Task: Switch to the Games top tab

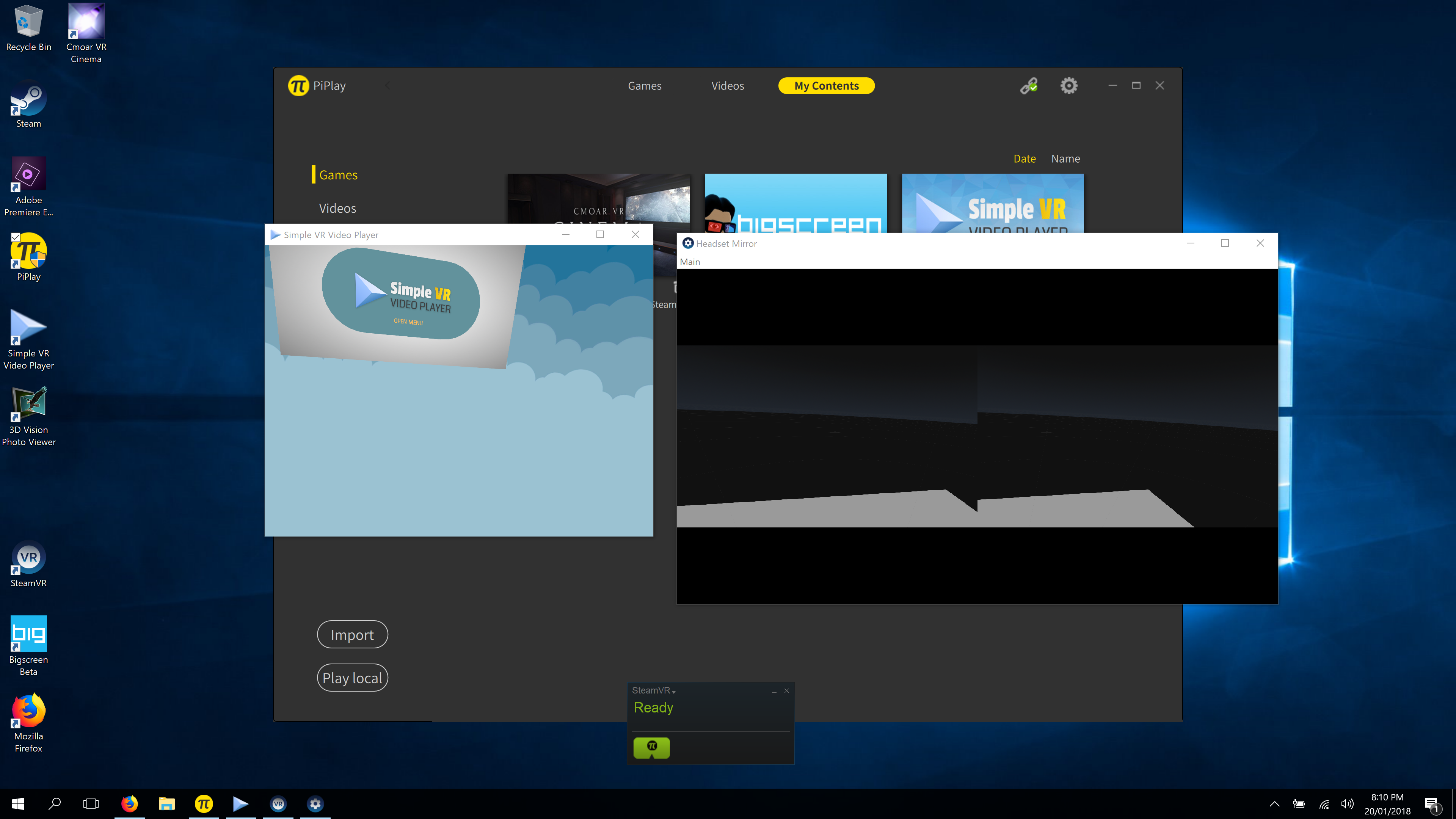Action: click(644, 86)
